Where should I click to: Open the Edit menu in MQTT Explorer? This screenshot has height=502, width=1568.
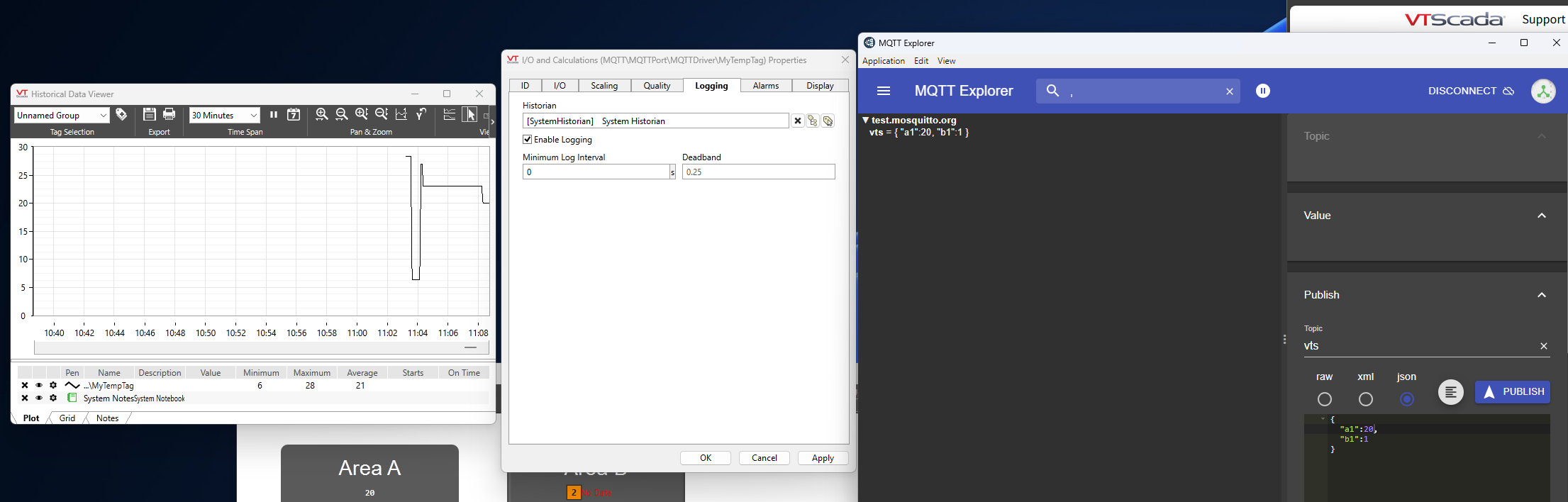coord(921,61)
